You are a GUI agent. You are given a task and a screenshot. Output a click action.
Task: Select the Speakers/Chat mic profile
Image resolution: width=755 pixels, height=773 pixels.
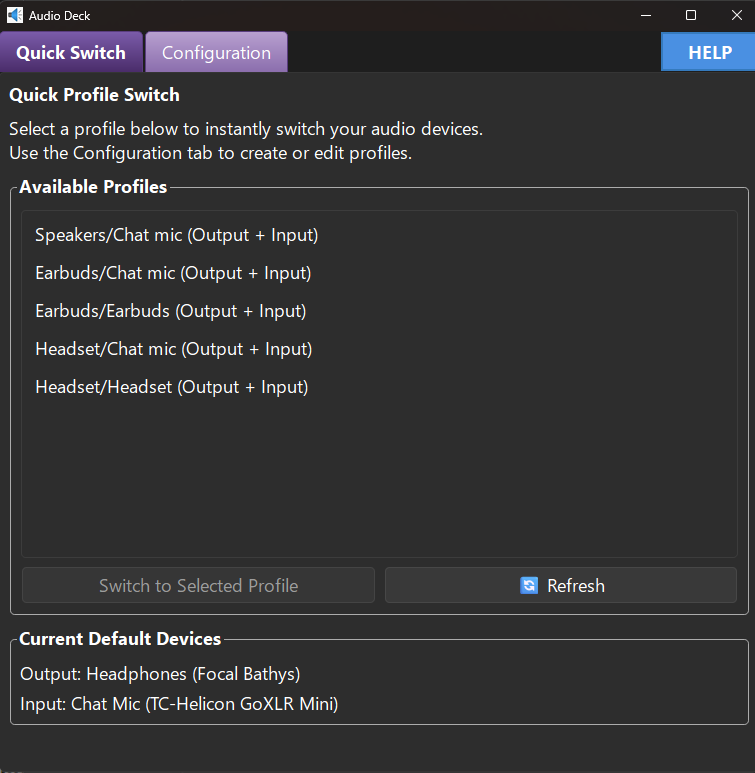tap(176, 235)
